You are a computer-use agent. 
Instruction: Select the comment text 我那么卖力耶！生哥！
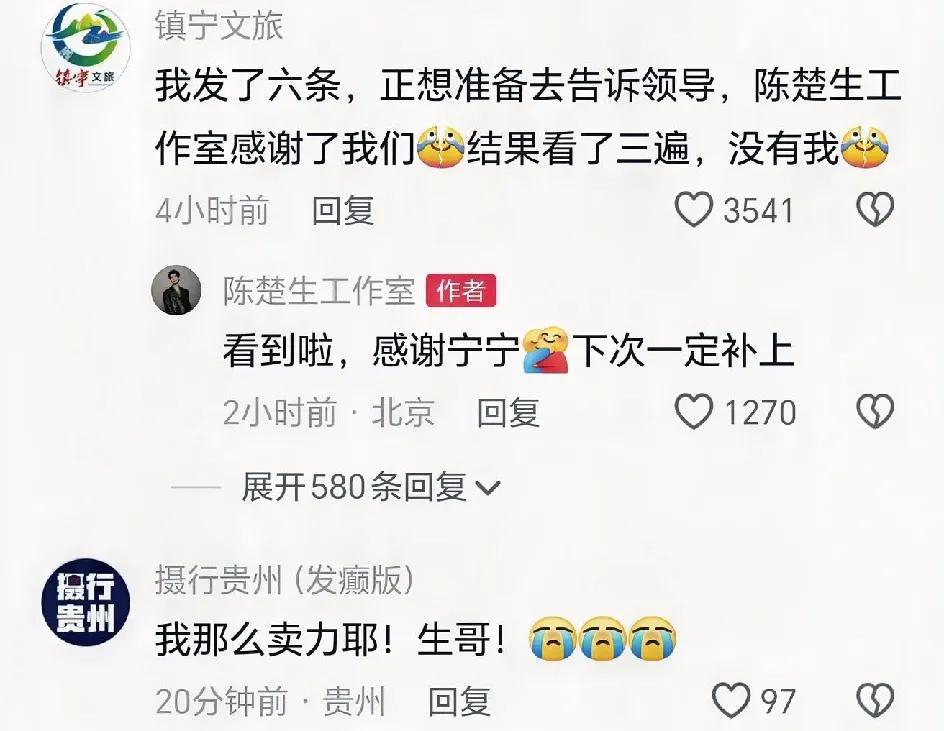(331, 639)
